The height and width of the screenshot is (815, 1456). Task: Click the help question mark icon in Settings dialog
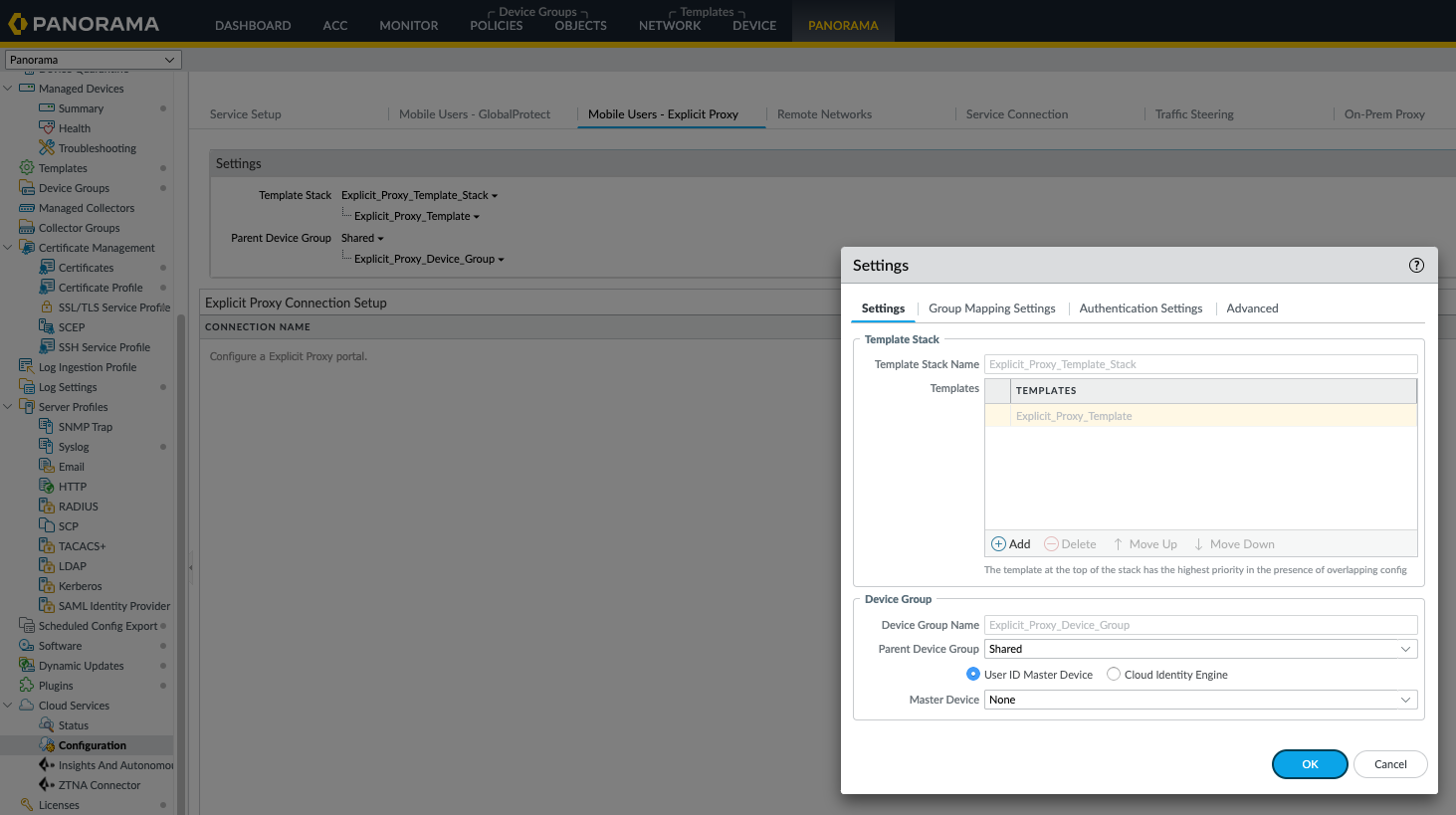1416,266
